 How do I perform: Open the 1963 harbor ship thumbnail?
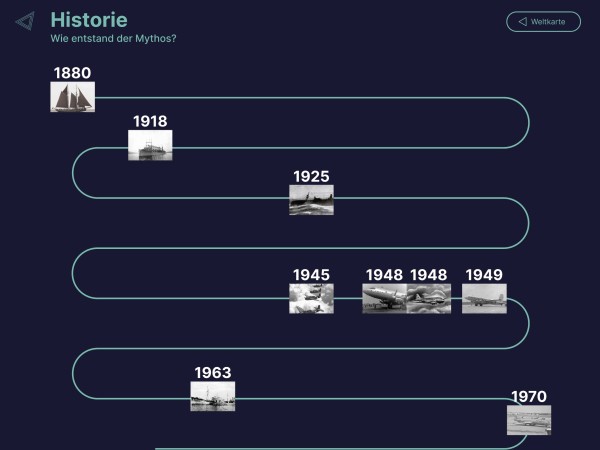(213, 396)
